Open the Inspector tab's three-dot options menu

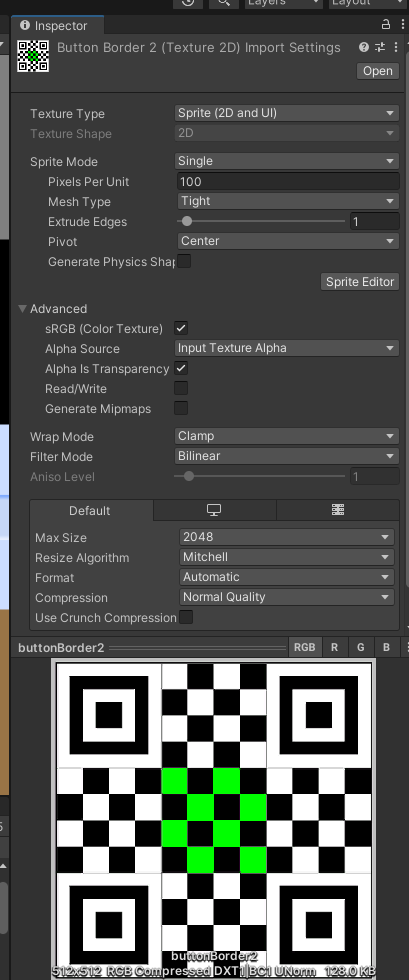coord(402,24)
